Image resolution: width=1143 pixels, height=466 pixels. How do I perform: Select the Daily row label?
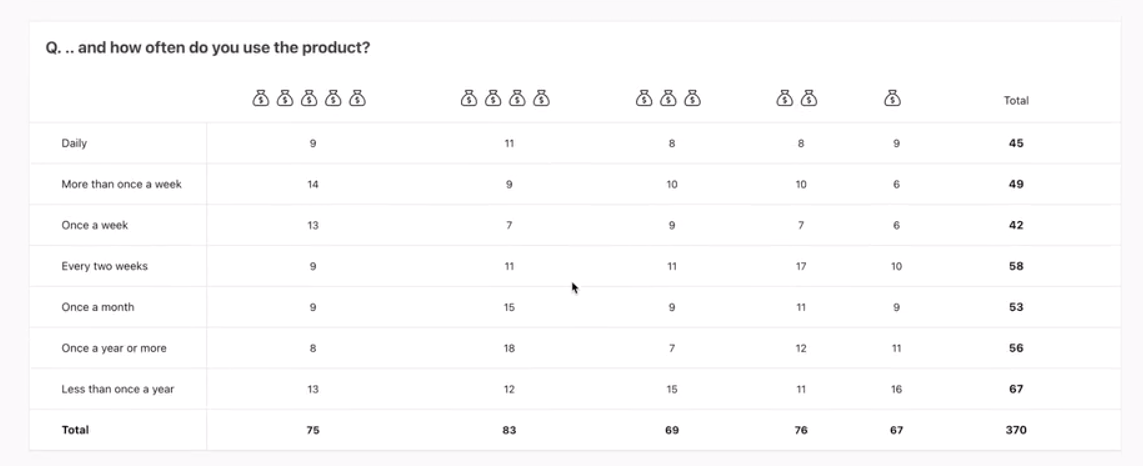point(74,143)
